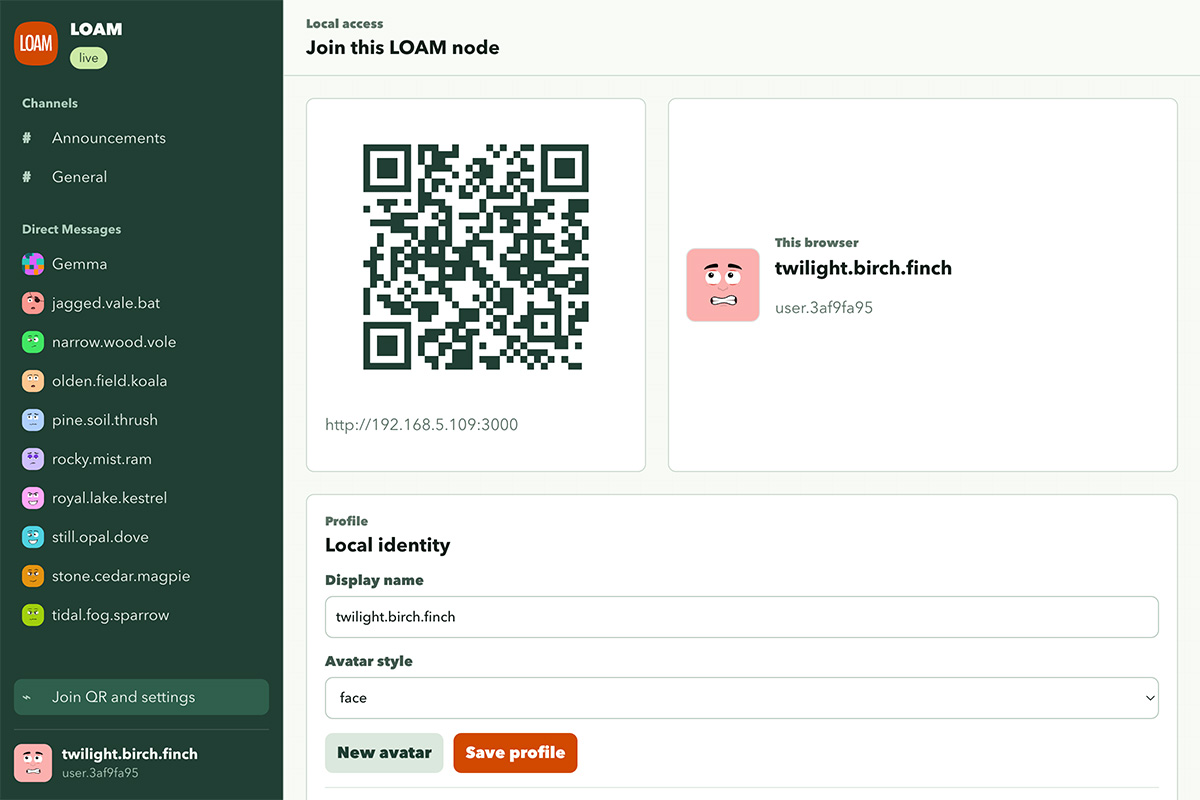Click user.3af9fa95 in This browser card

pos(824,308)
